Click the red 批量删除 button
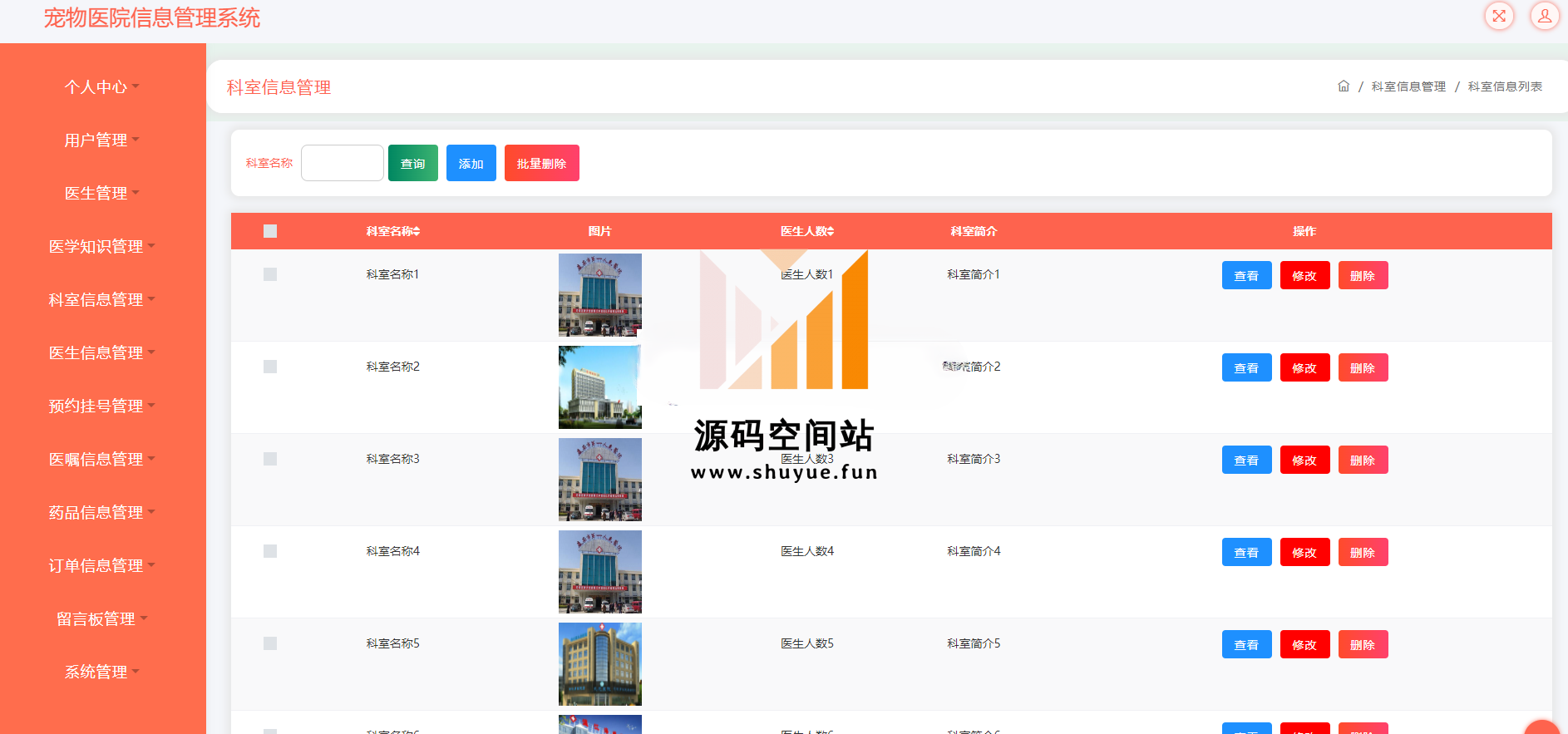This screenshot has height=734, width=1568. coord(542,163)
